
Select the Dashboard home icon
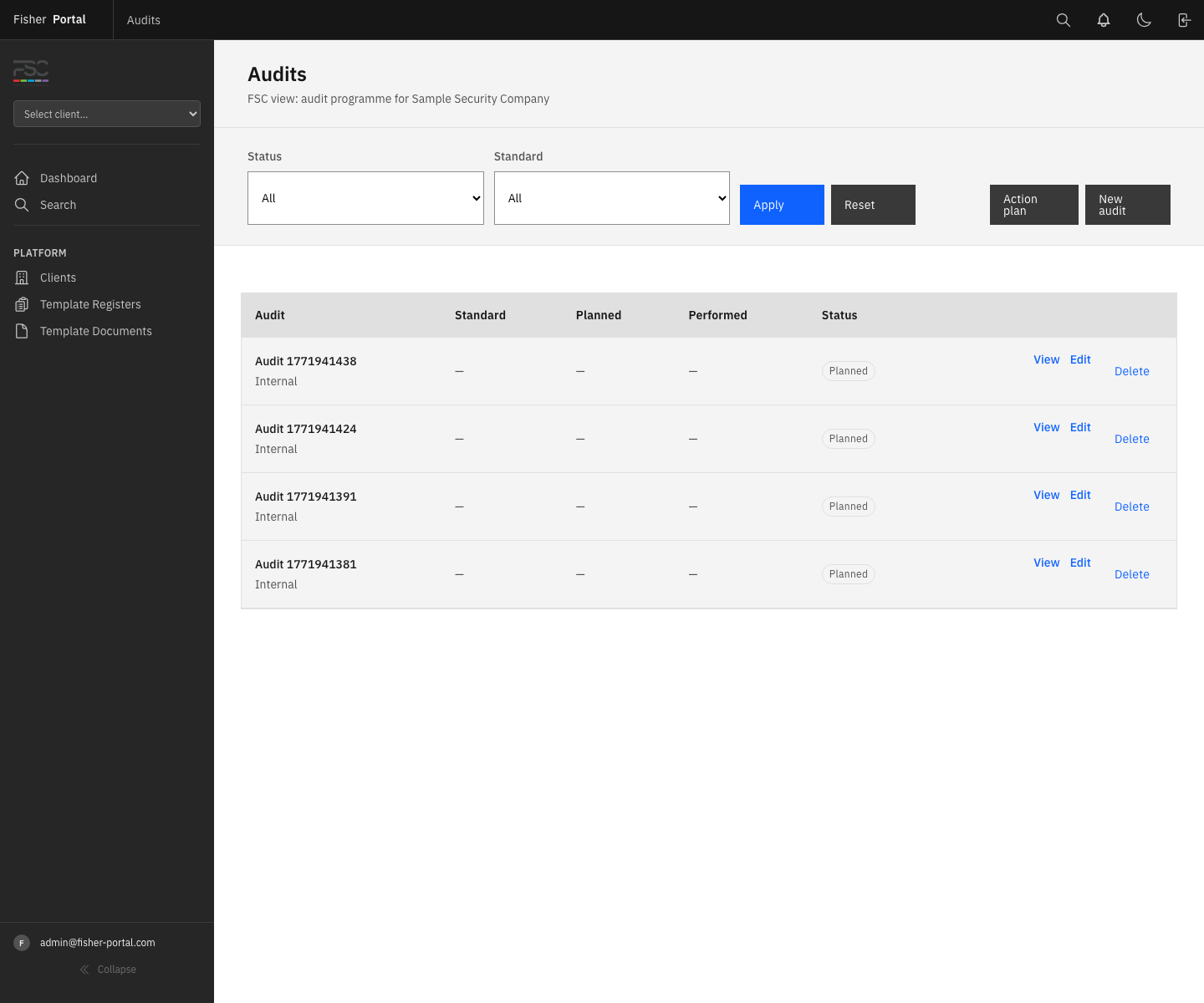(x=22, y=178)
